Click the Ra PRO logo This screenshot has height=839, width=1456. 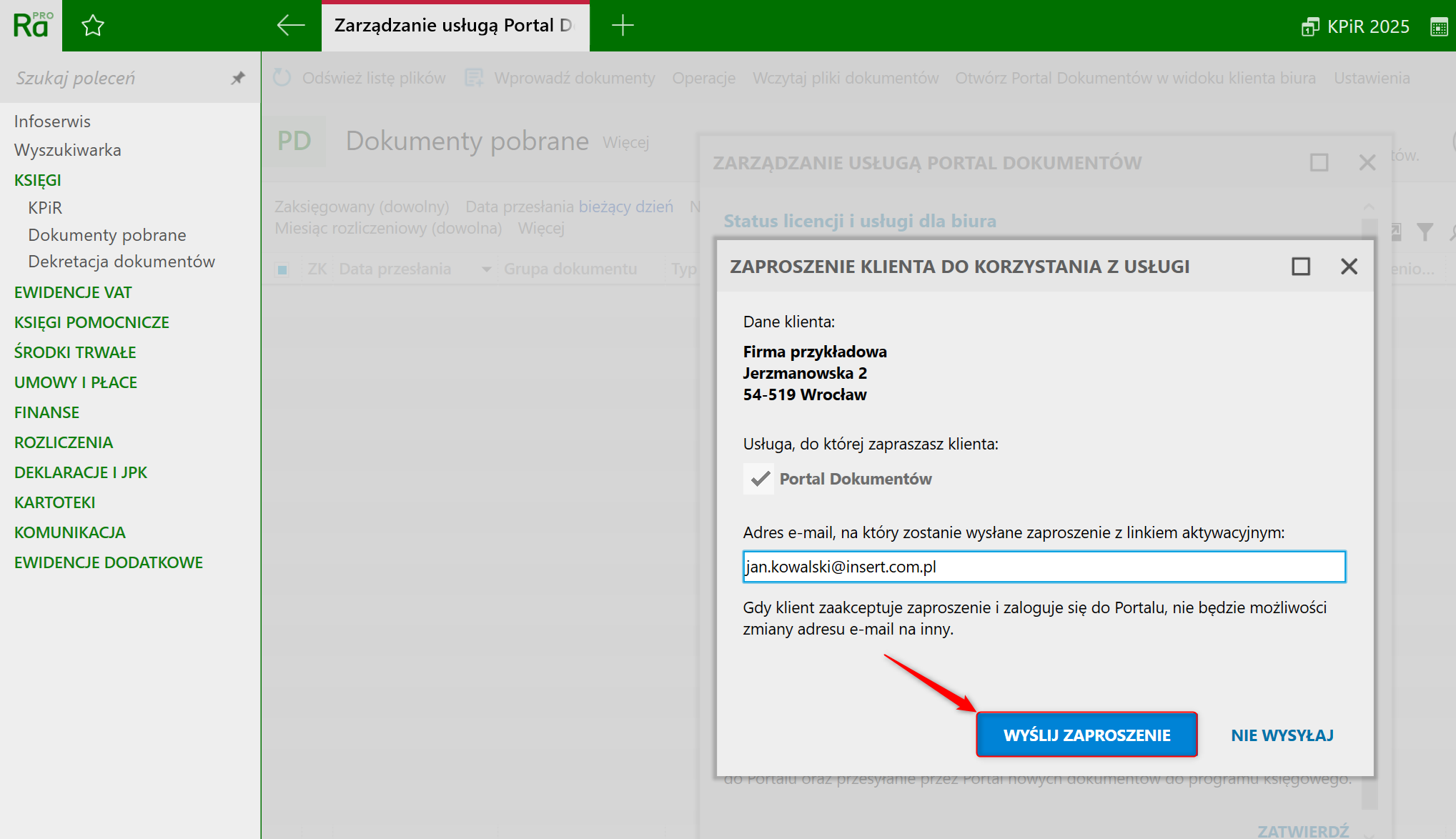(x=31, y=26)
